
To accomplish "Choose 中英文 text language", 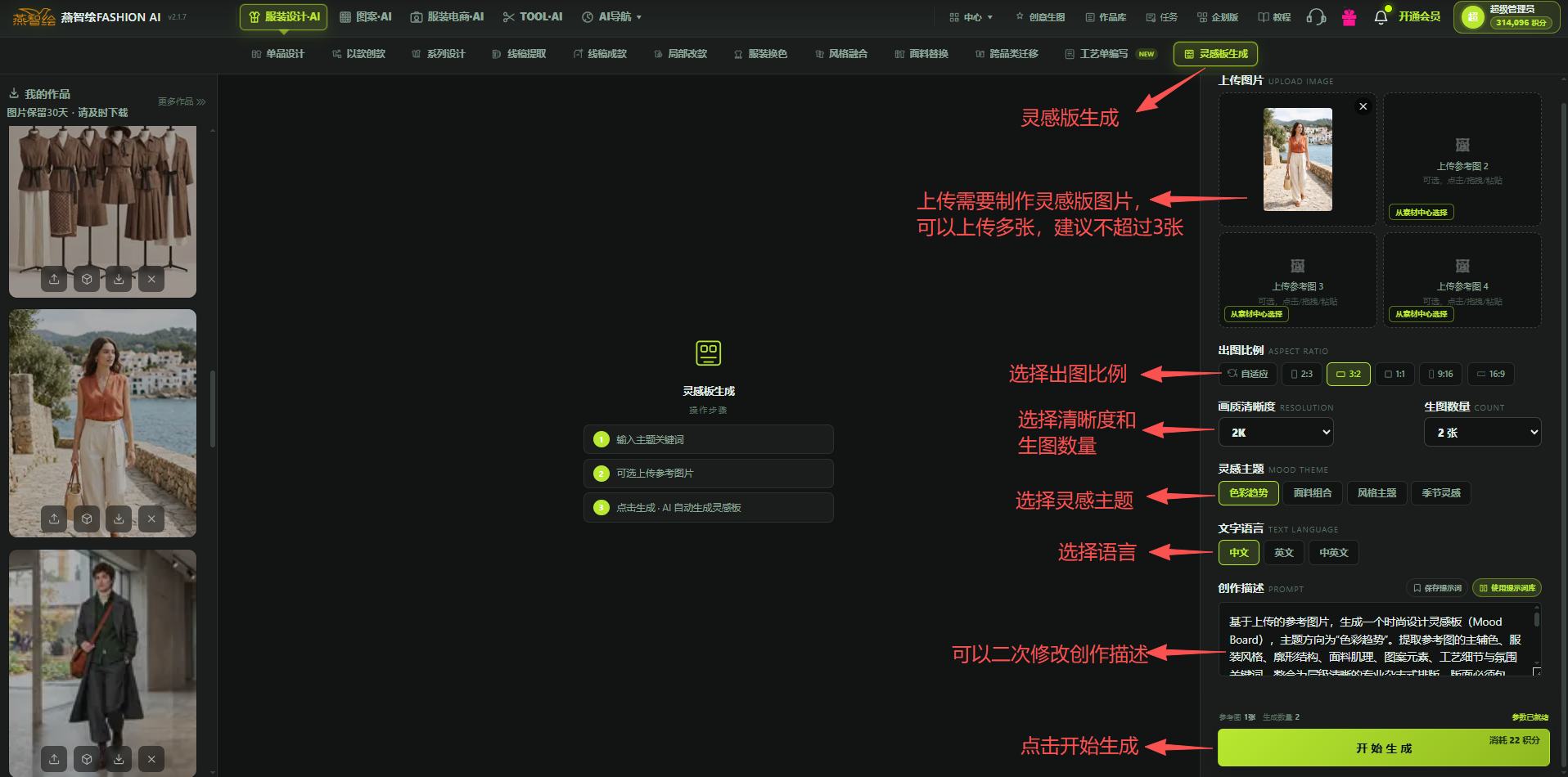I will (x=1333, y=553).
